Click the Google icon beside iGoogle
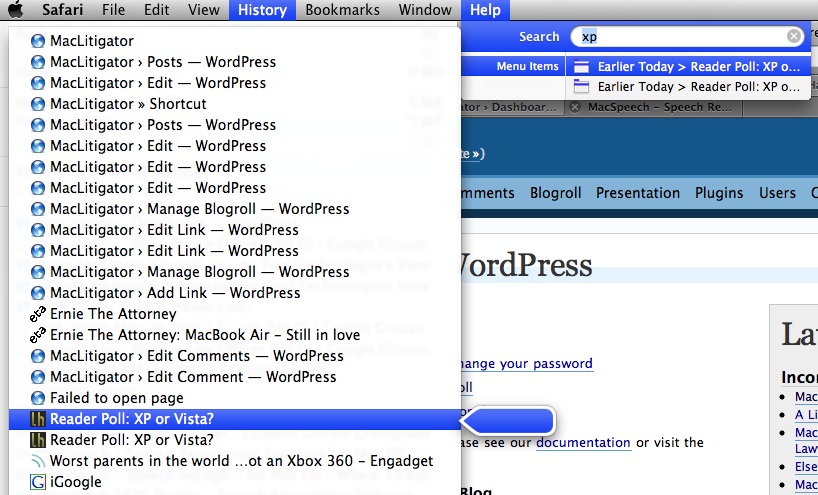818x495 pixels. [38, 482]
